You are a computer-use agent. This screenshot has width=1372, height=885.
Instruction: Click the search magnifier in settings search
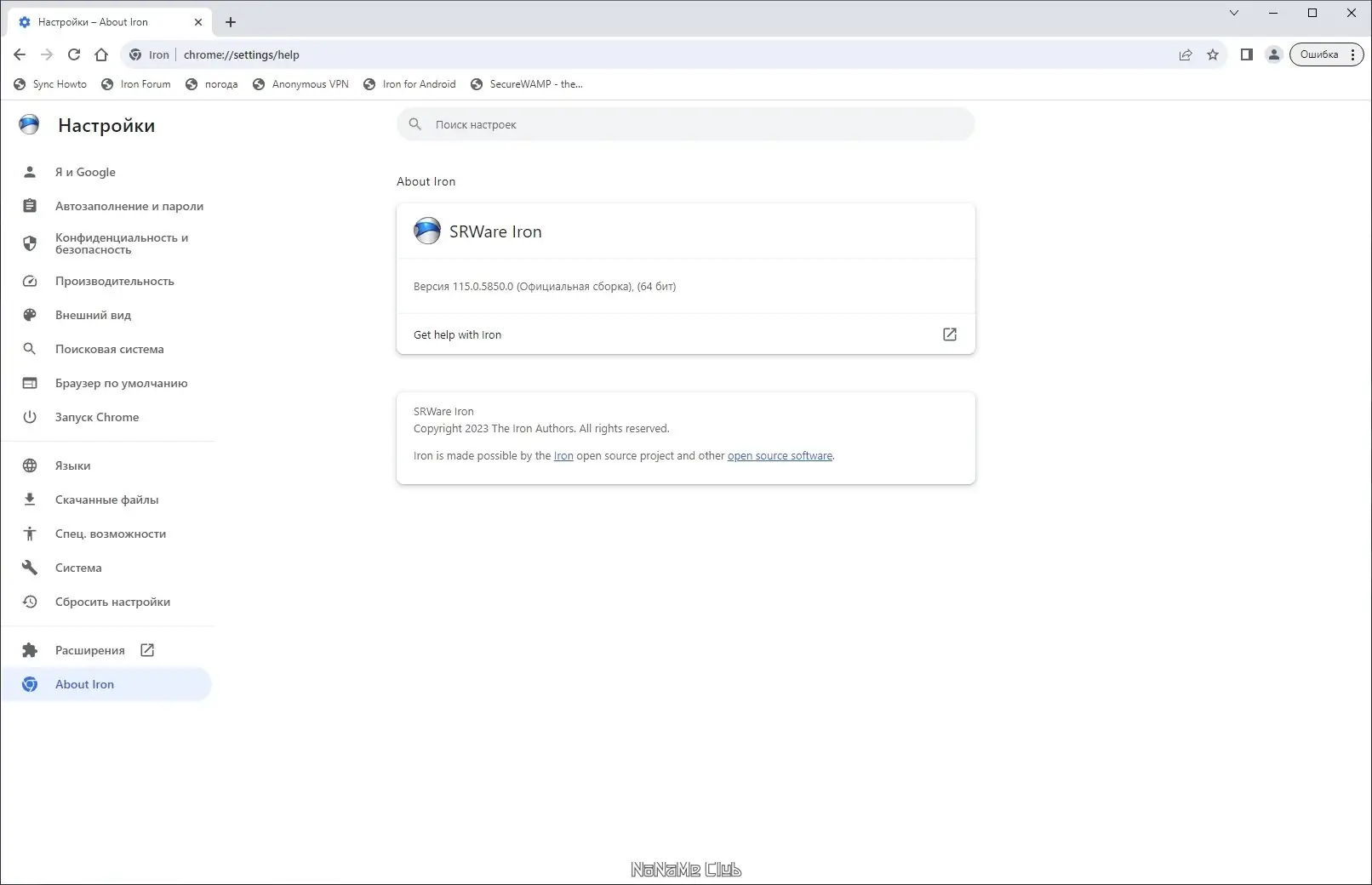415,124
